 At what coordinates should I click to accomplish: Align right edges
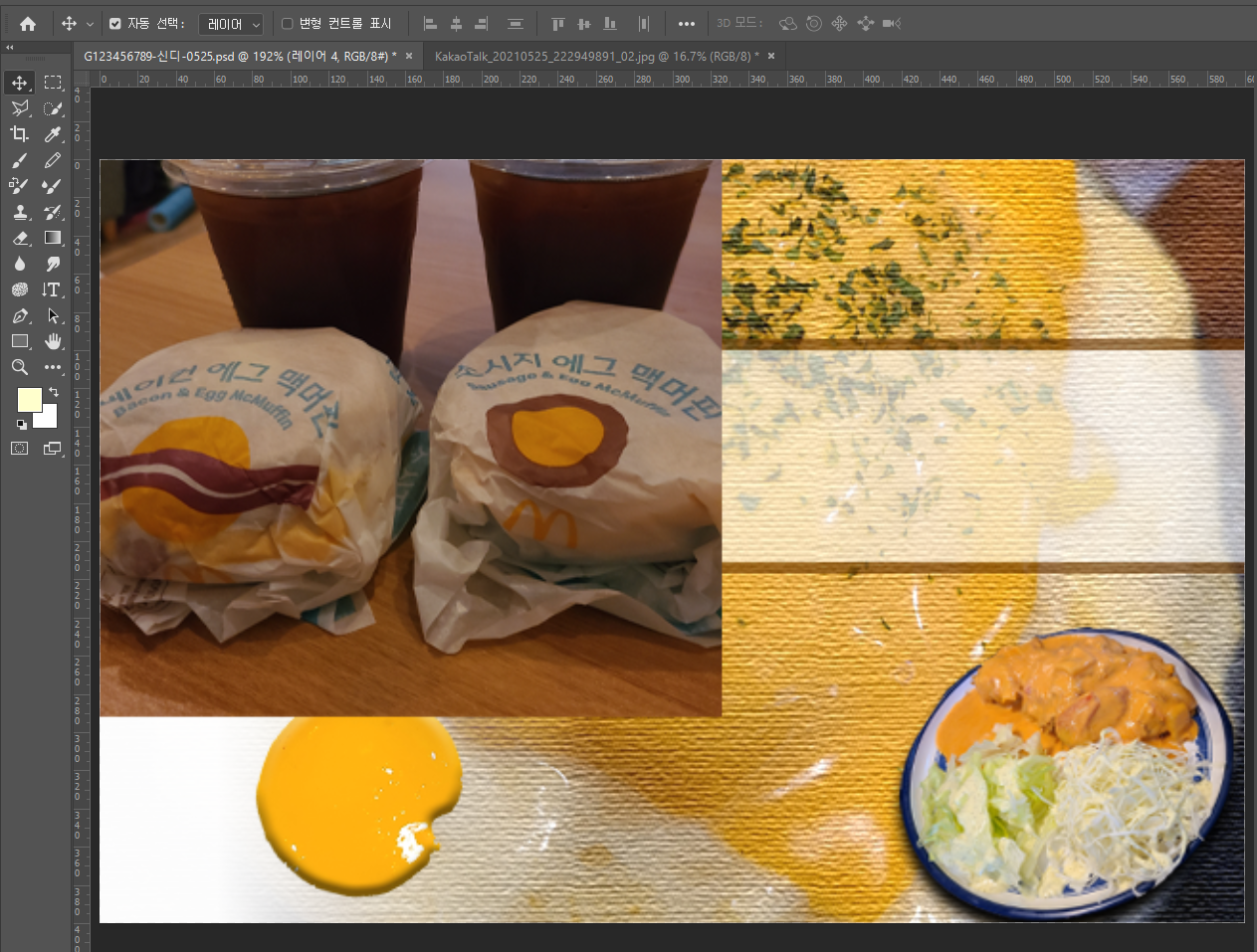coord(482,23)
